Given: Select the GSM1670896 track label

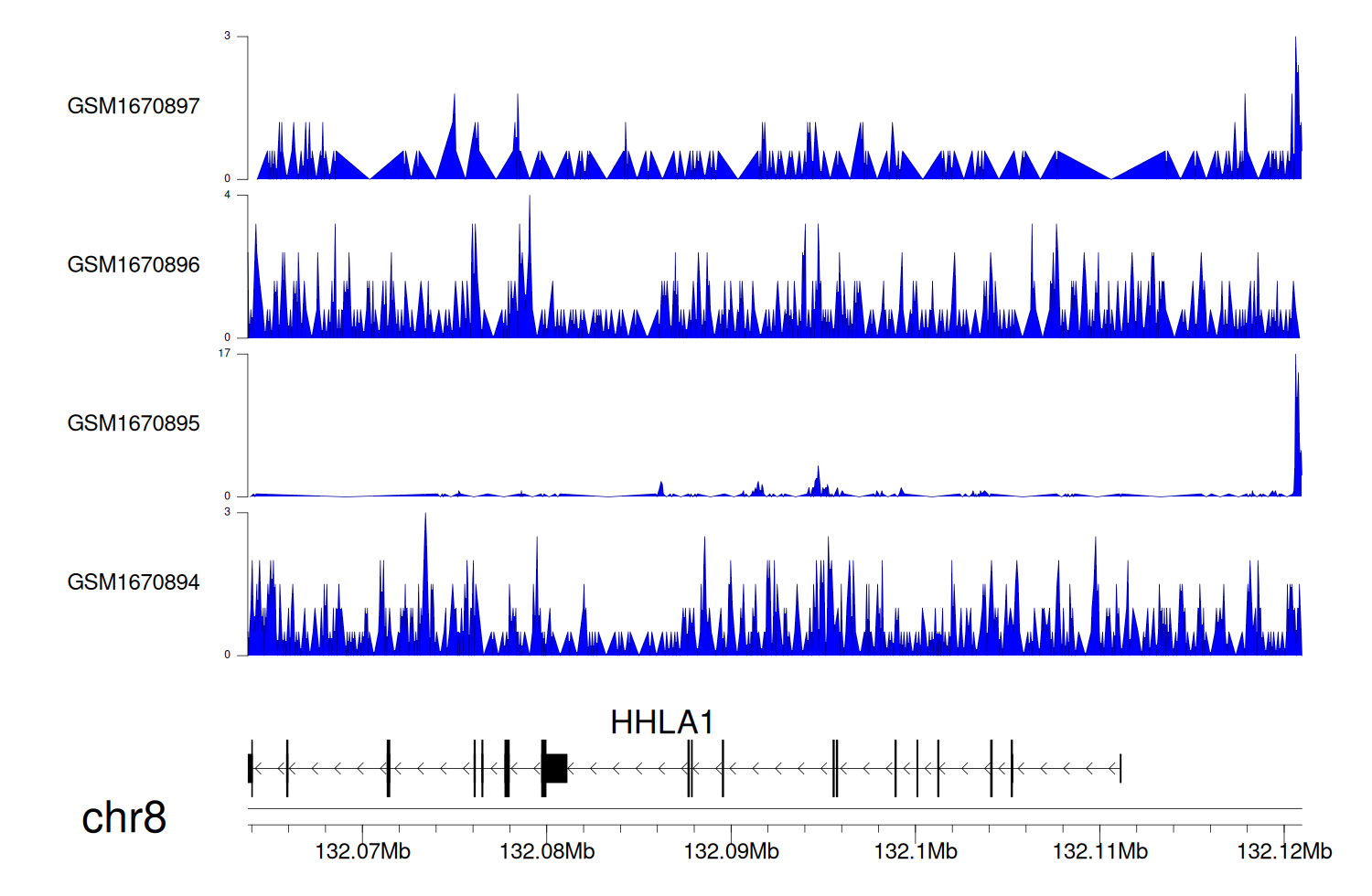Looking at the screenshot, I should coord(134,265).
